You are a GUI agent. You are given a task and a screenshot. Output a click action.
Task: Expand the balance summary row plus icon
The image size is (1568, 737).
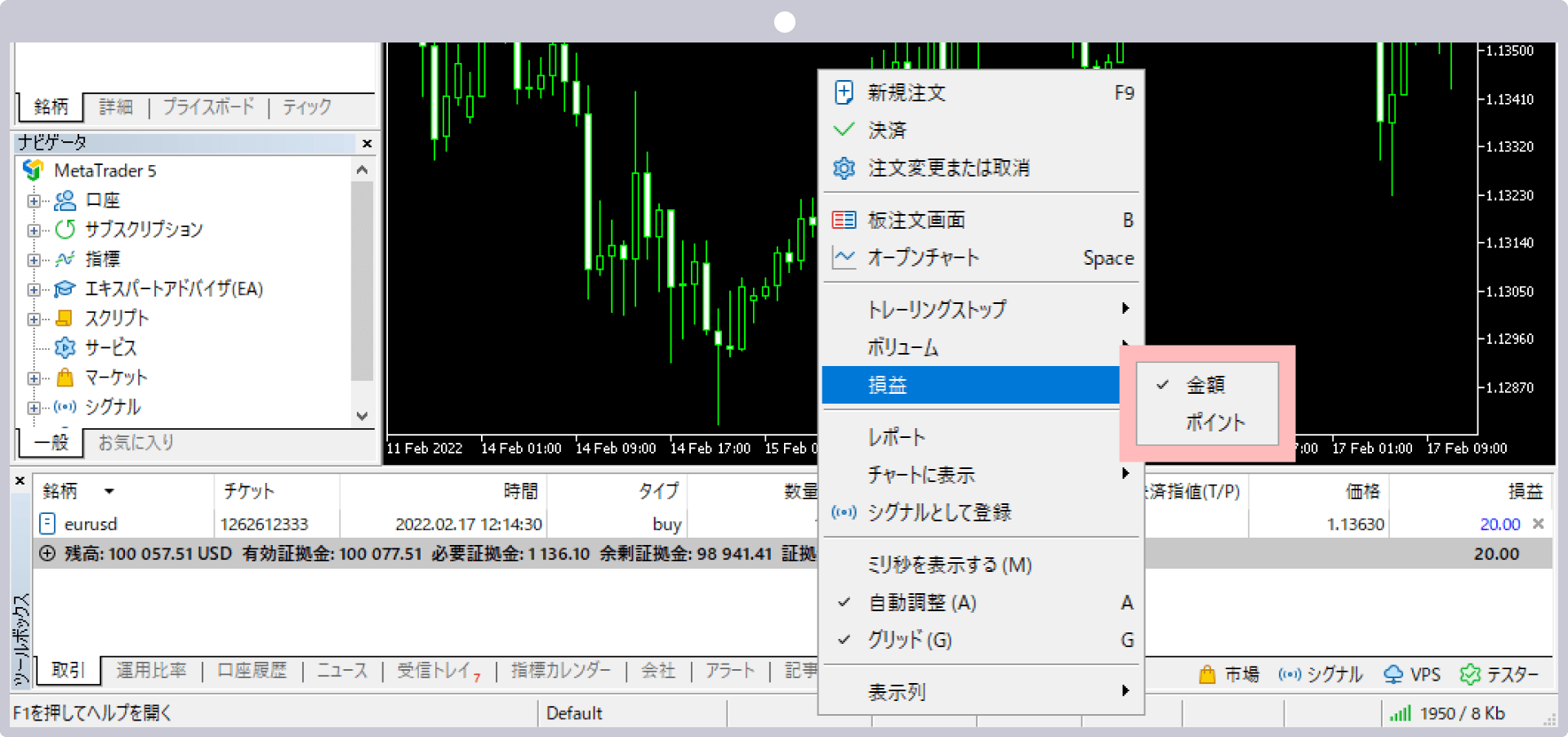click(x=47, y=553)
